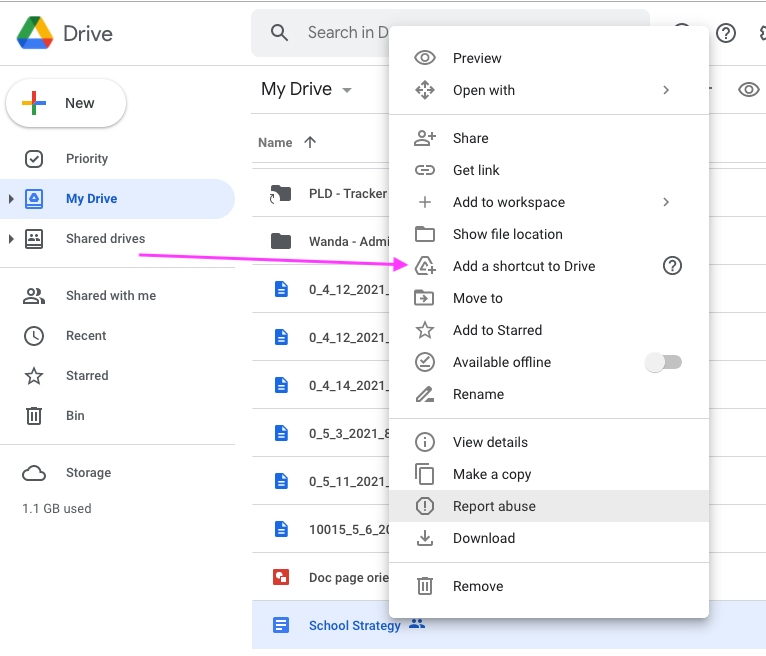Expand the Shared drives tree arrow
The height and width of the screenshot is (656, 766).
[x=11, y=239]
